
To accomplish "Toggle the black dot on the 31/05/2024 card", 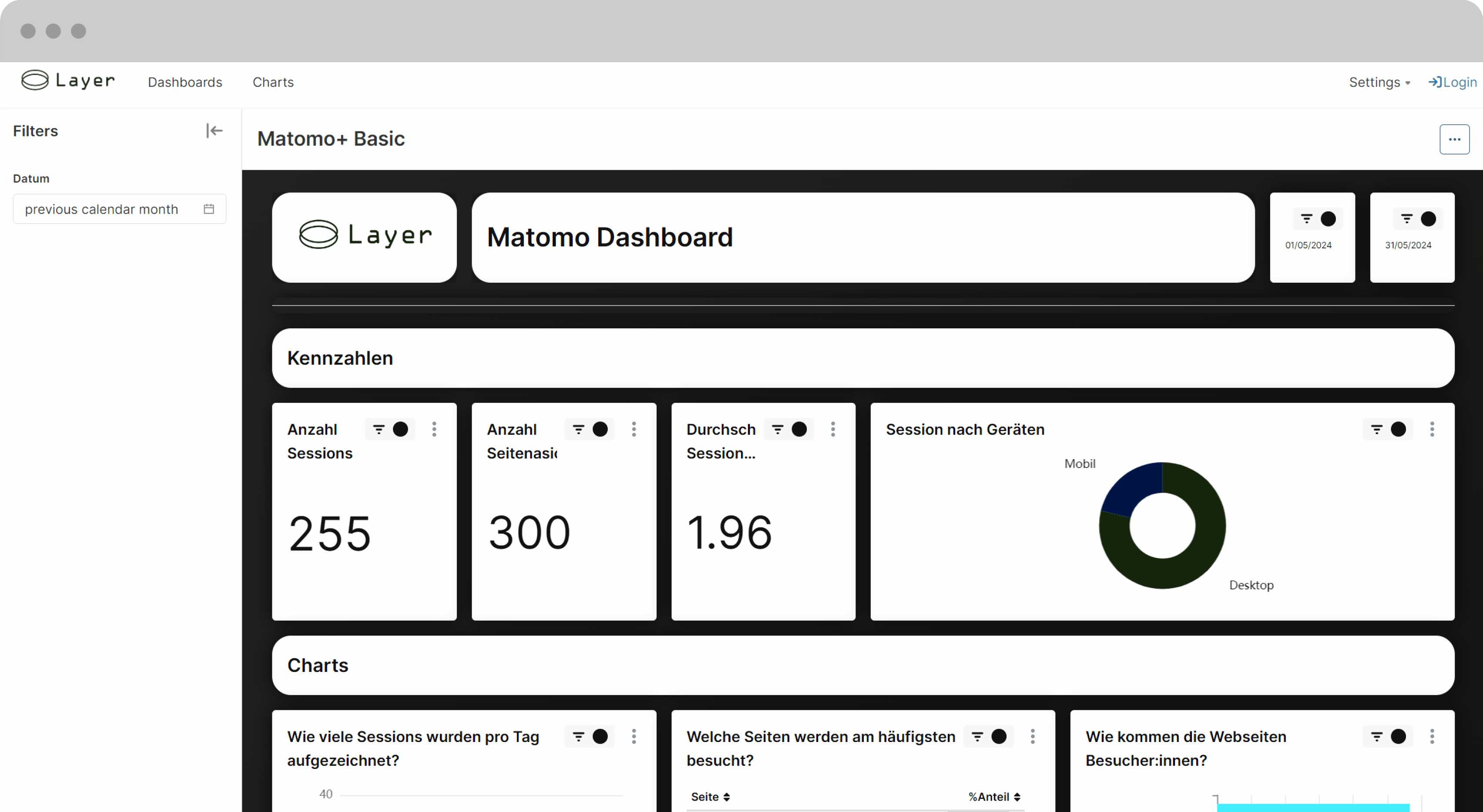I will [1428, 219].
